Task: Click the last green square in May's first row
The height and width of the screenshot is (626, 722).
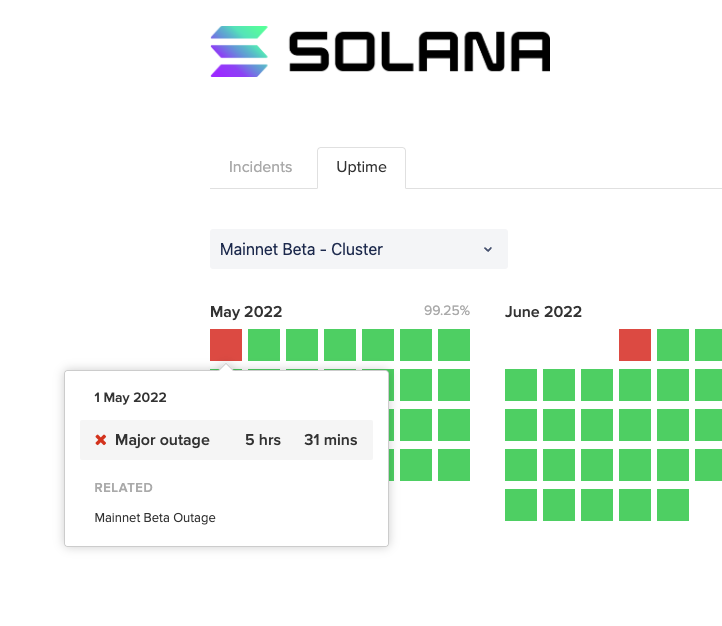Action: pos(454,345)
